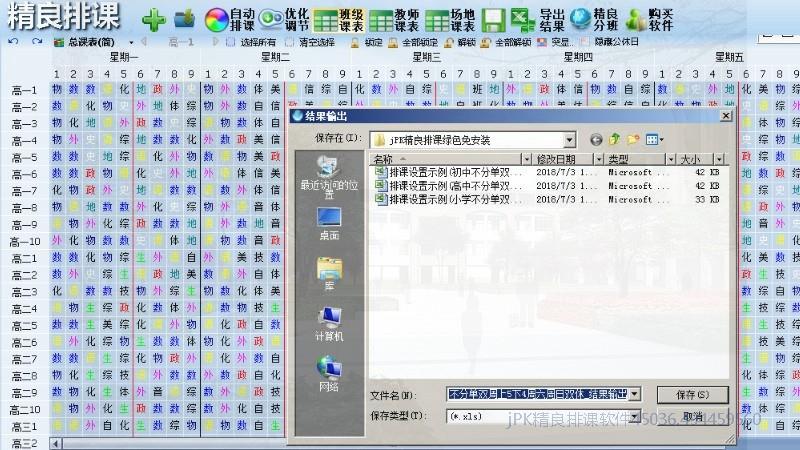Image resolution: width=800 pixels, height=450 pixels.
Task: Expand the 保存在 folder location dropdown
Action: 569,140
